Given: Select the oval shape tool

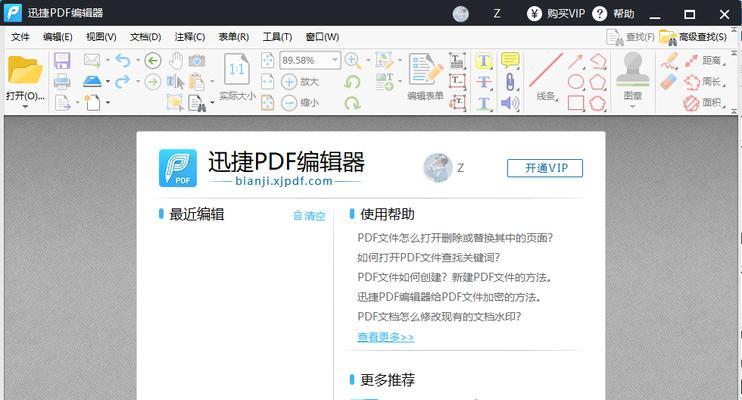Looking at the screenshot, I should coord(575,81).
